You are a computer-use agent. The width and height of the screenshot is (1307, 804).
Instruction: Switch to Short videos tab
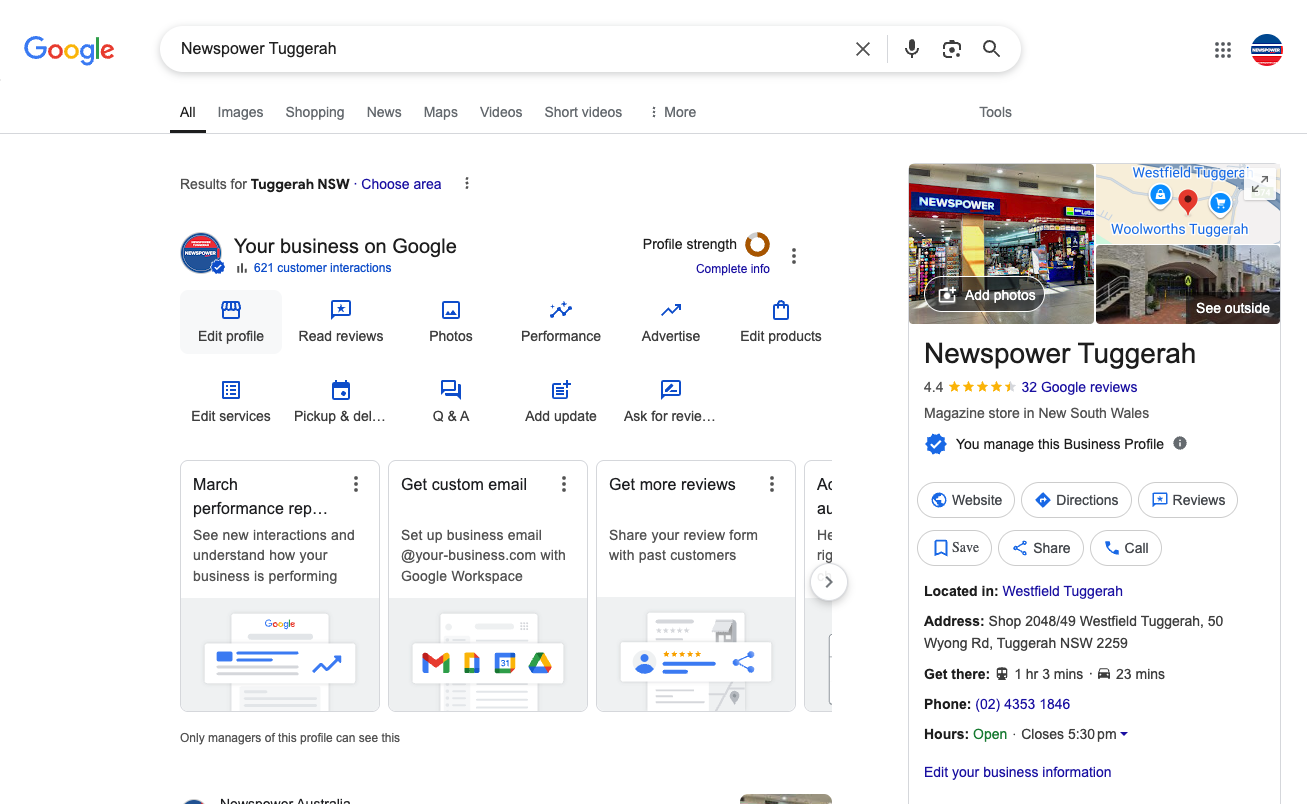(583, 112)
